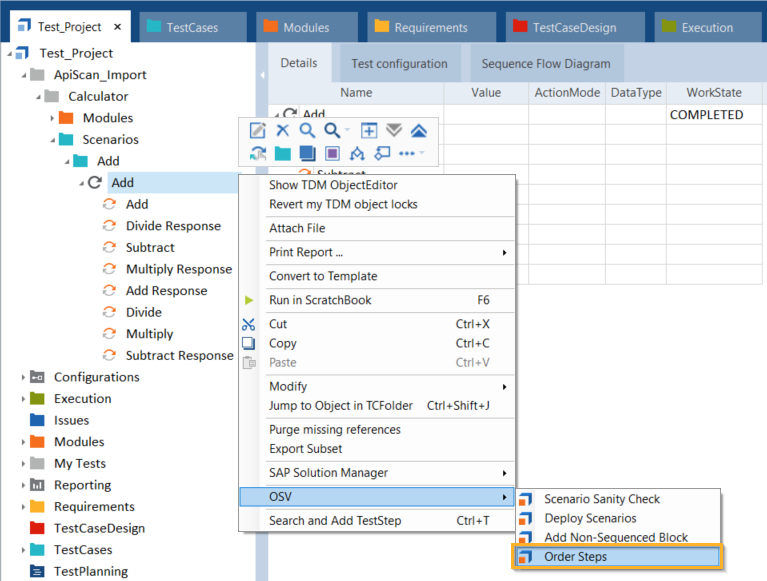Click the green Run in ScratchBook arrow icon
The image size is (767, 581).
[x=249, y=300]
